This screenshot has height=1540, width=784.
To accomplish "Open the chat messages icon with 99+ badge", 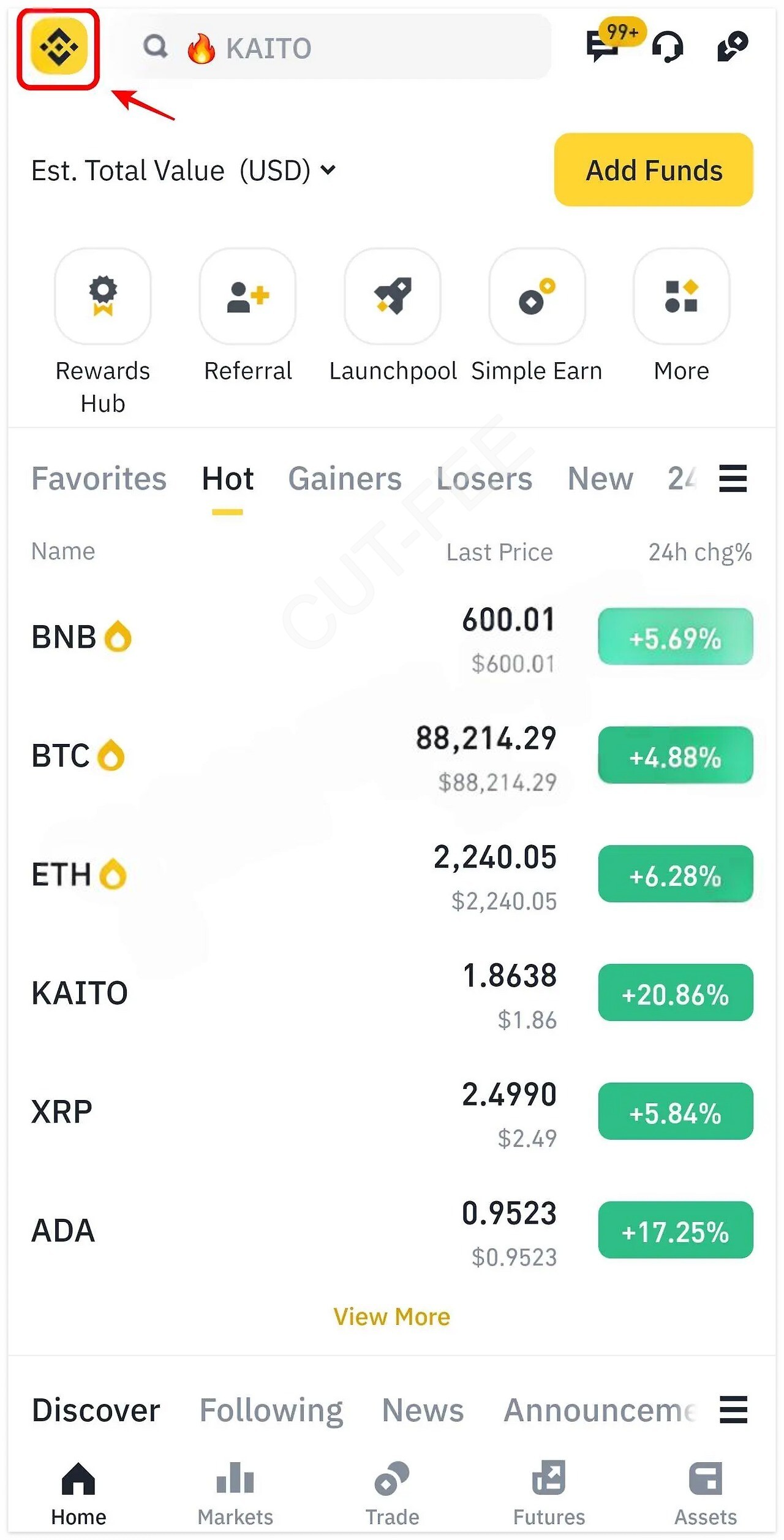I will click(x=603, y=47).
